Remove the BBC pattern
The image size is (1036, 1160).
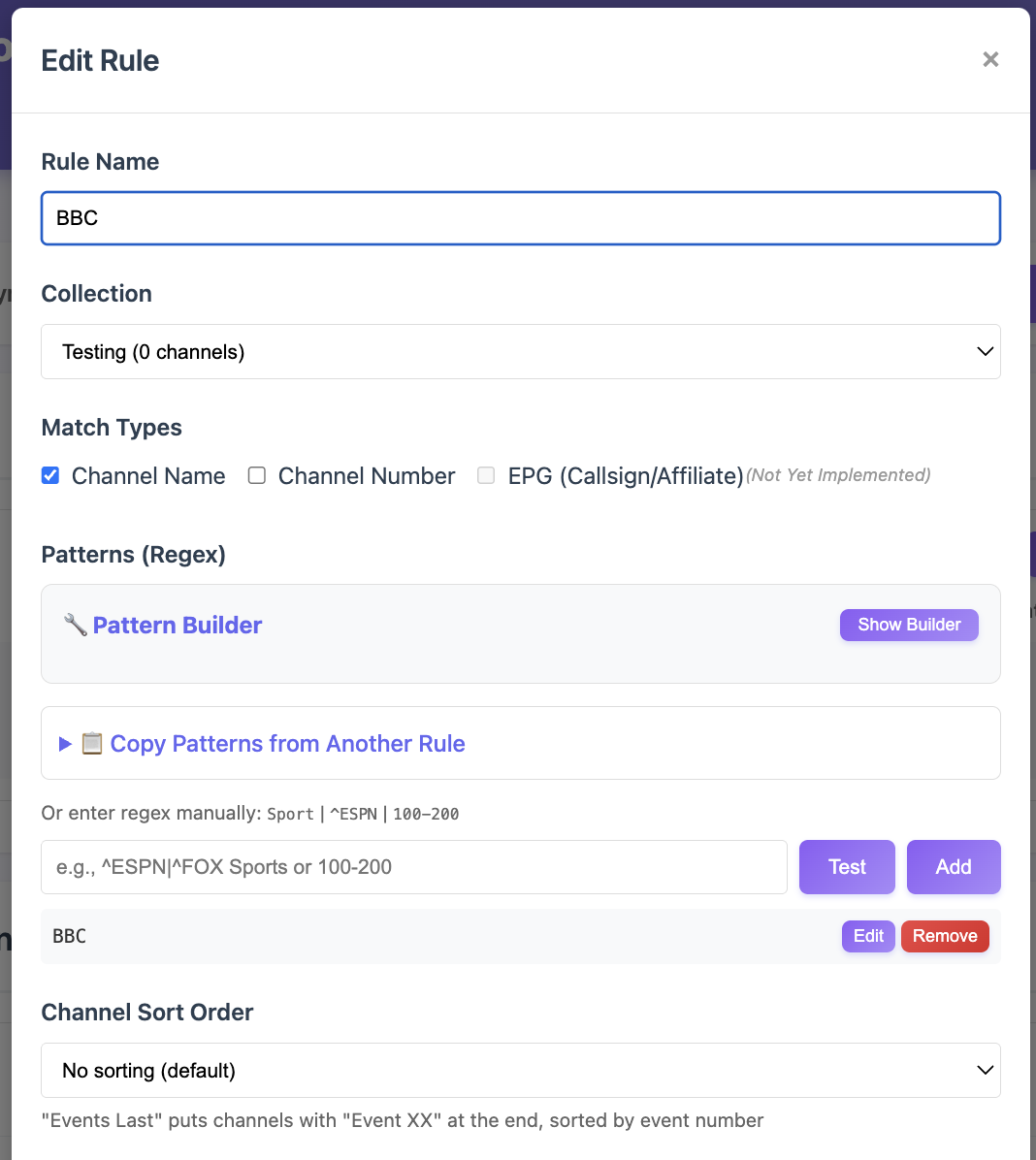click(x=945, y=936)
